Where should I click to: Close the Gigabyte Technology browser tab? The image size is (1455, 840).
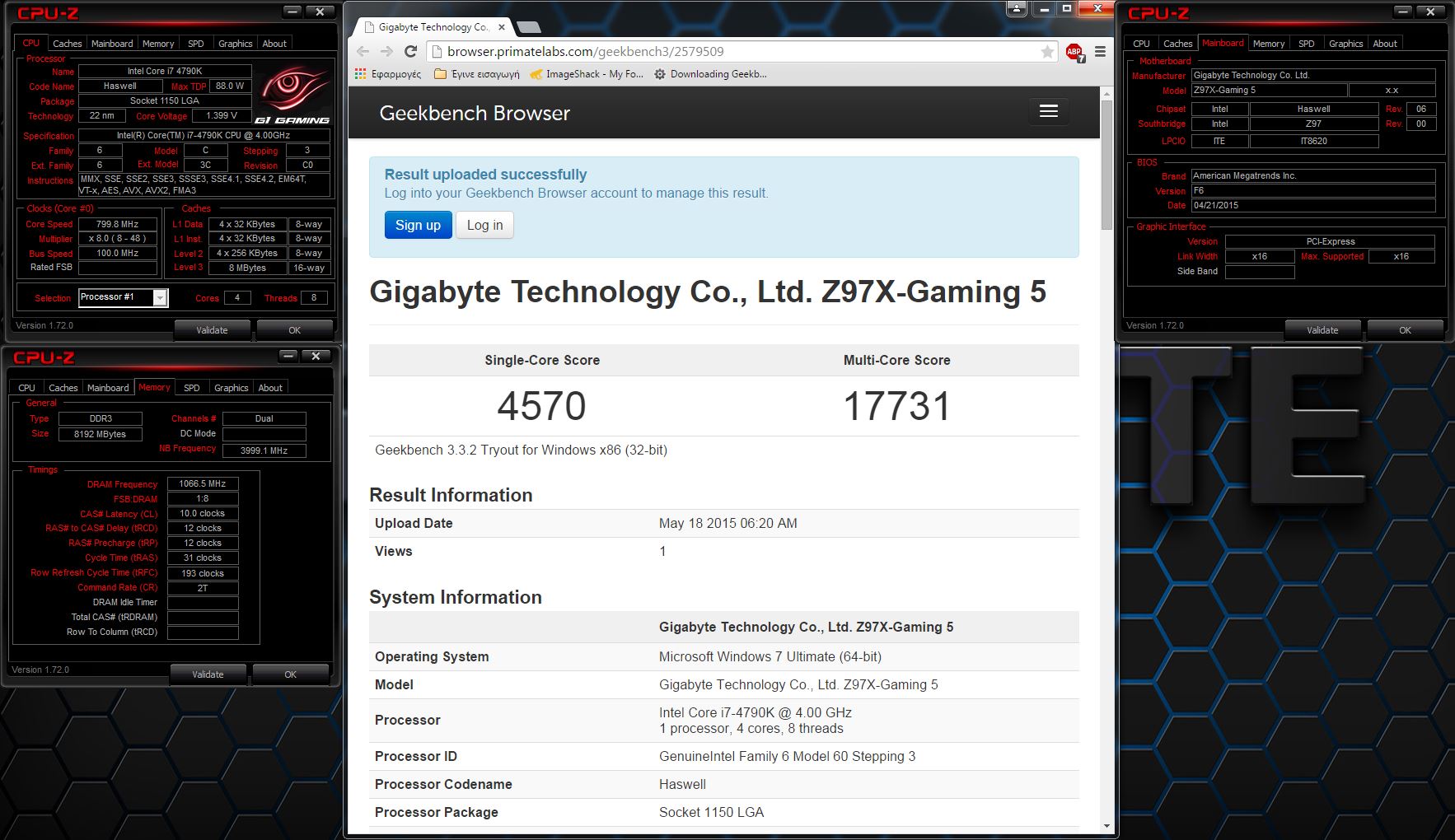[x=502, y=27]
